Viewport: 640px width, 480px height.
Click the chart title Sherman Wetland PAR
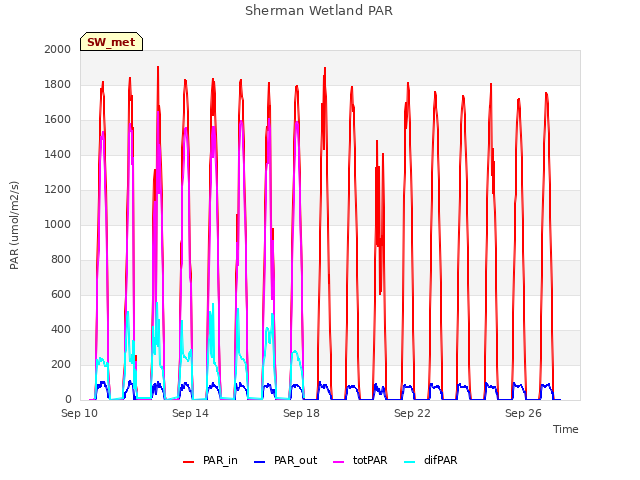[x=319, y=11]
